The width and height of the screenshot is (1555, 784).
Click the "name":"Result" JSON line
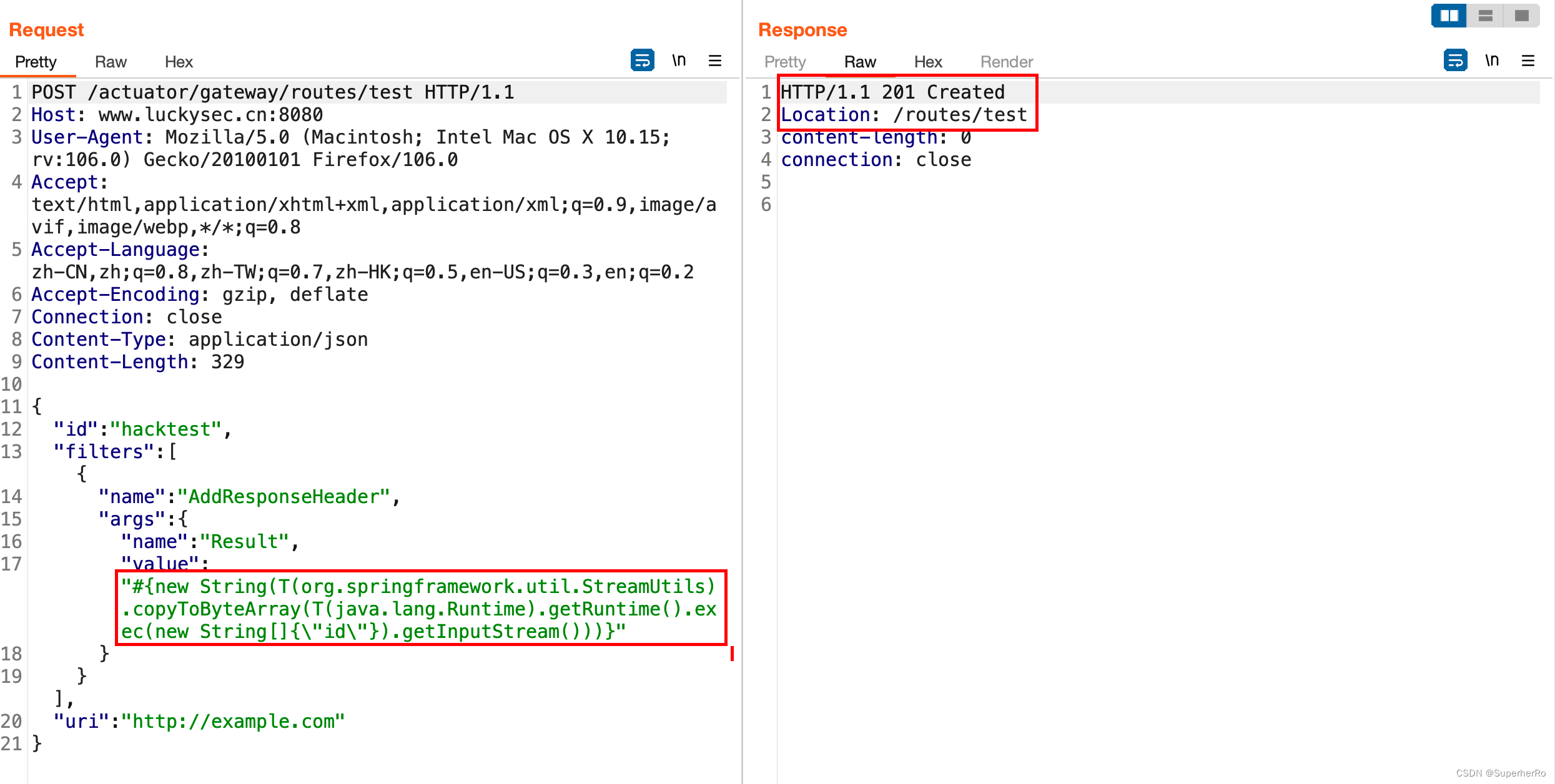tap(210, 542)
